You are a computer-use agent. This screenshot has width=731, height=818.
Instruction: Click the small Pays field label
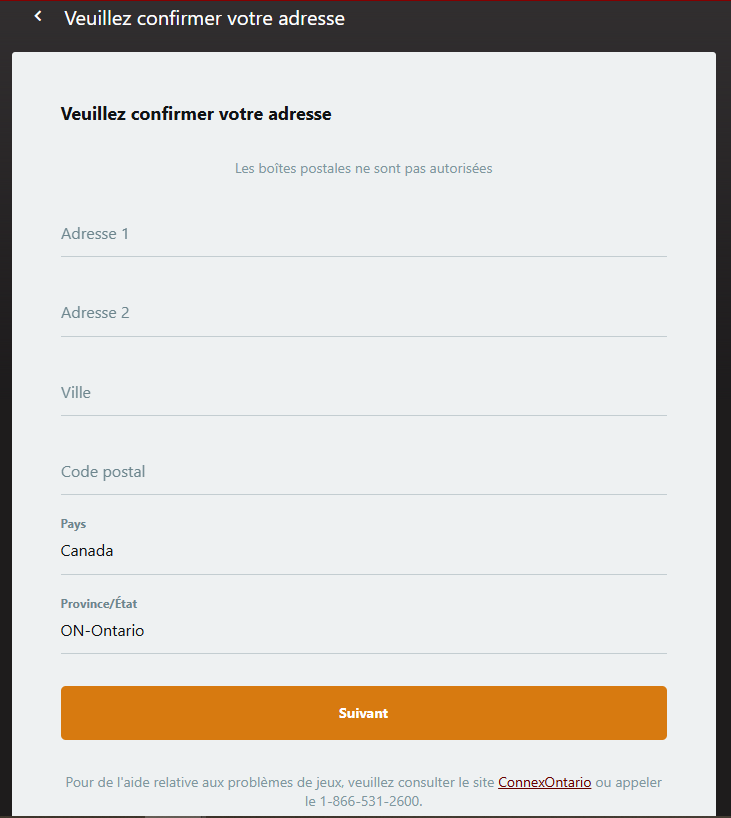74,524
